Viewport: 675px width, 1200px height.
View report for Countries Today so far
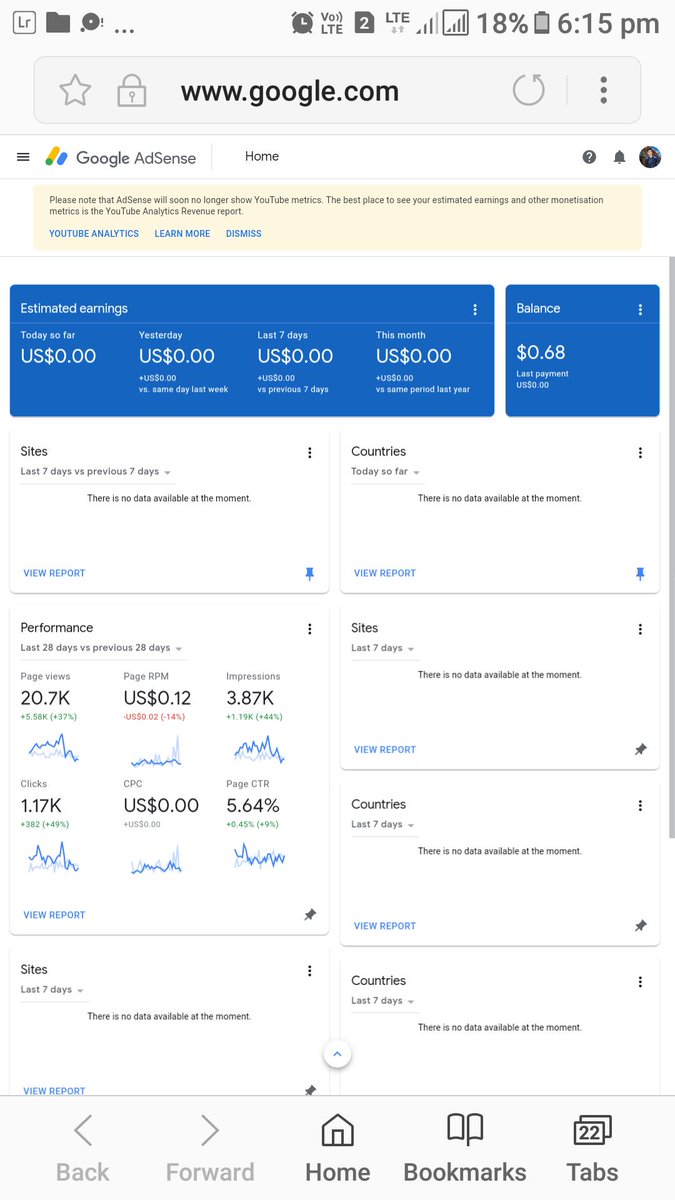click(x=385, y=573)
